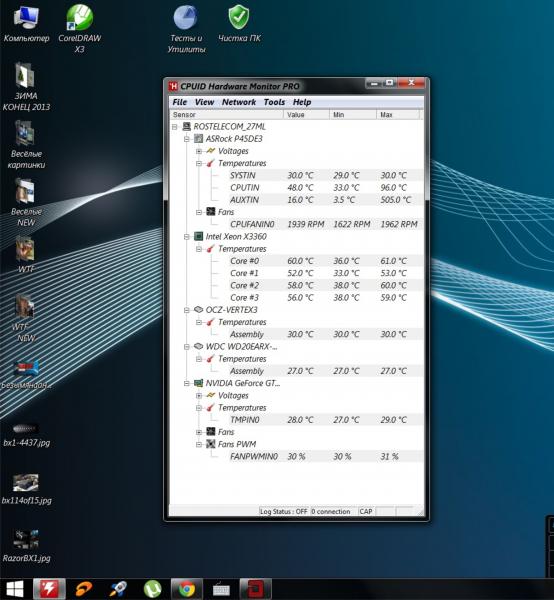Select the Core #1 row
Viewport: 554px width, 600px height.
[326, 273]
